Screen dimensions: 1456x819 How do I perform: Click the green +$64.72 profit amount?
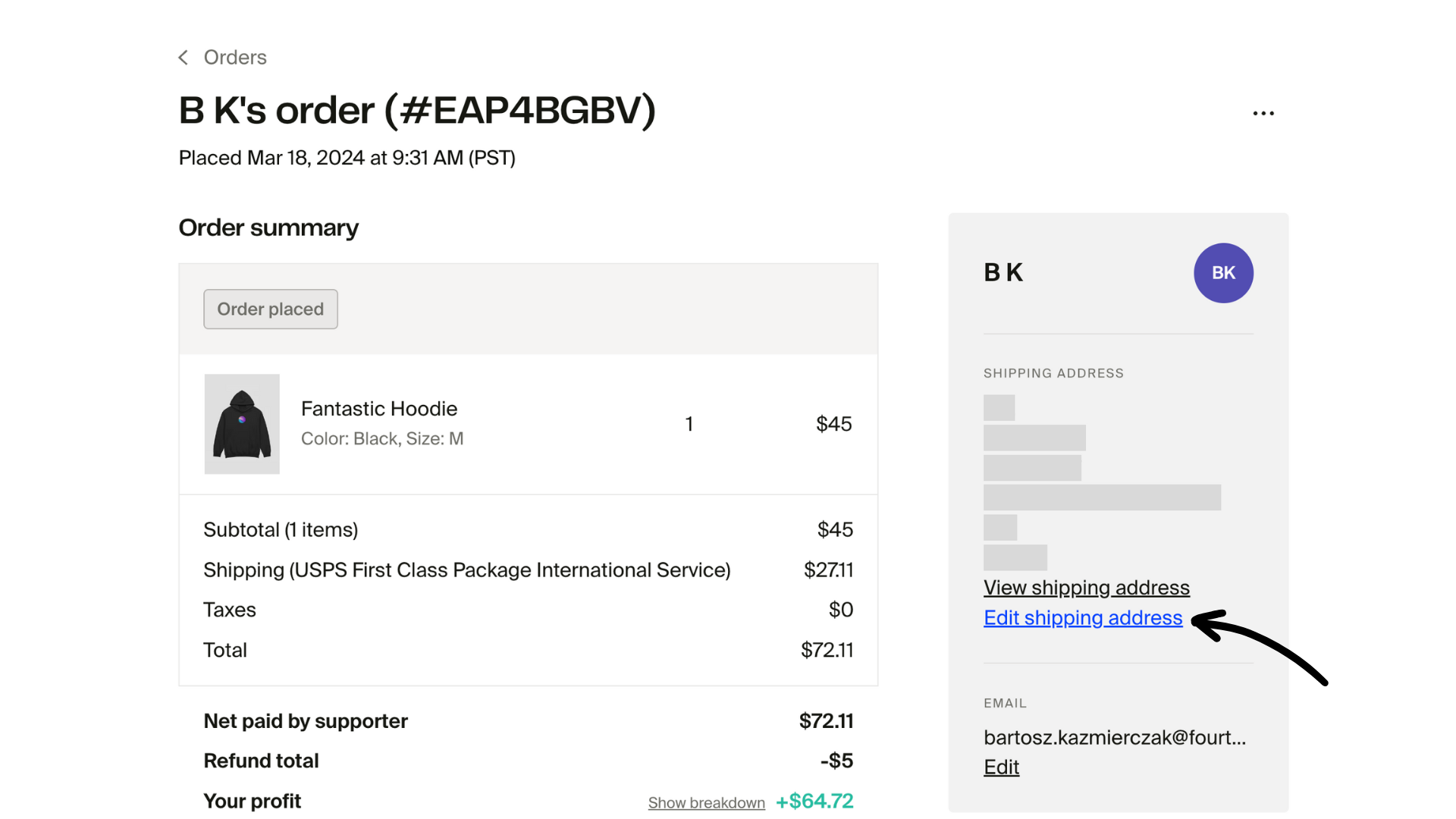coord(814,800)
